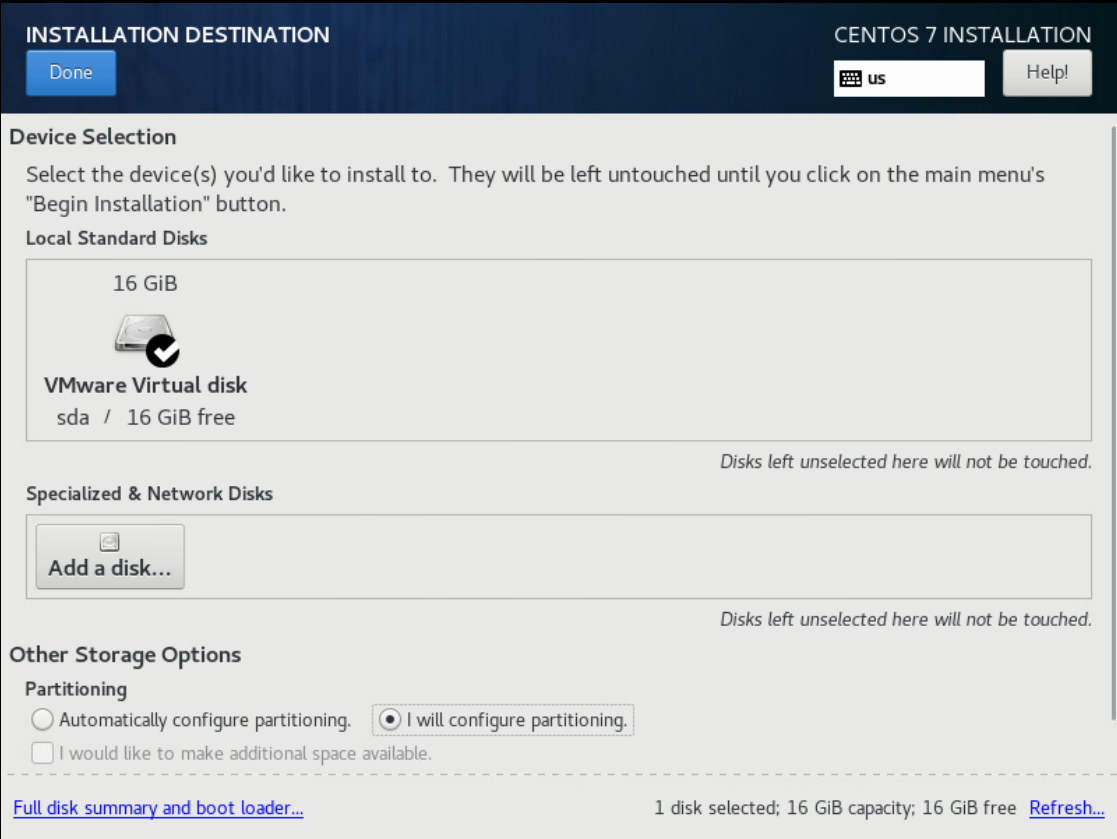Click the checkmark badge on the disk
Image resolution: width=1117 pixels, height=839 pixels.
tap(163, 351)
